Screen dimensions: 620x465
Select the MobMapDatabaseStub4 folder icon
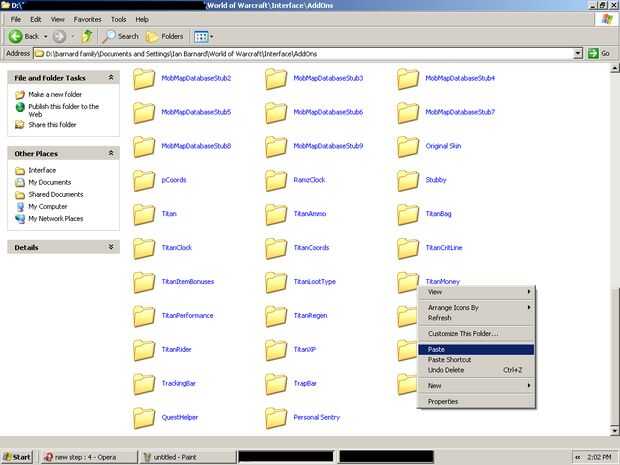pos(408,79)
